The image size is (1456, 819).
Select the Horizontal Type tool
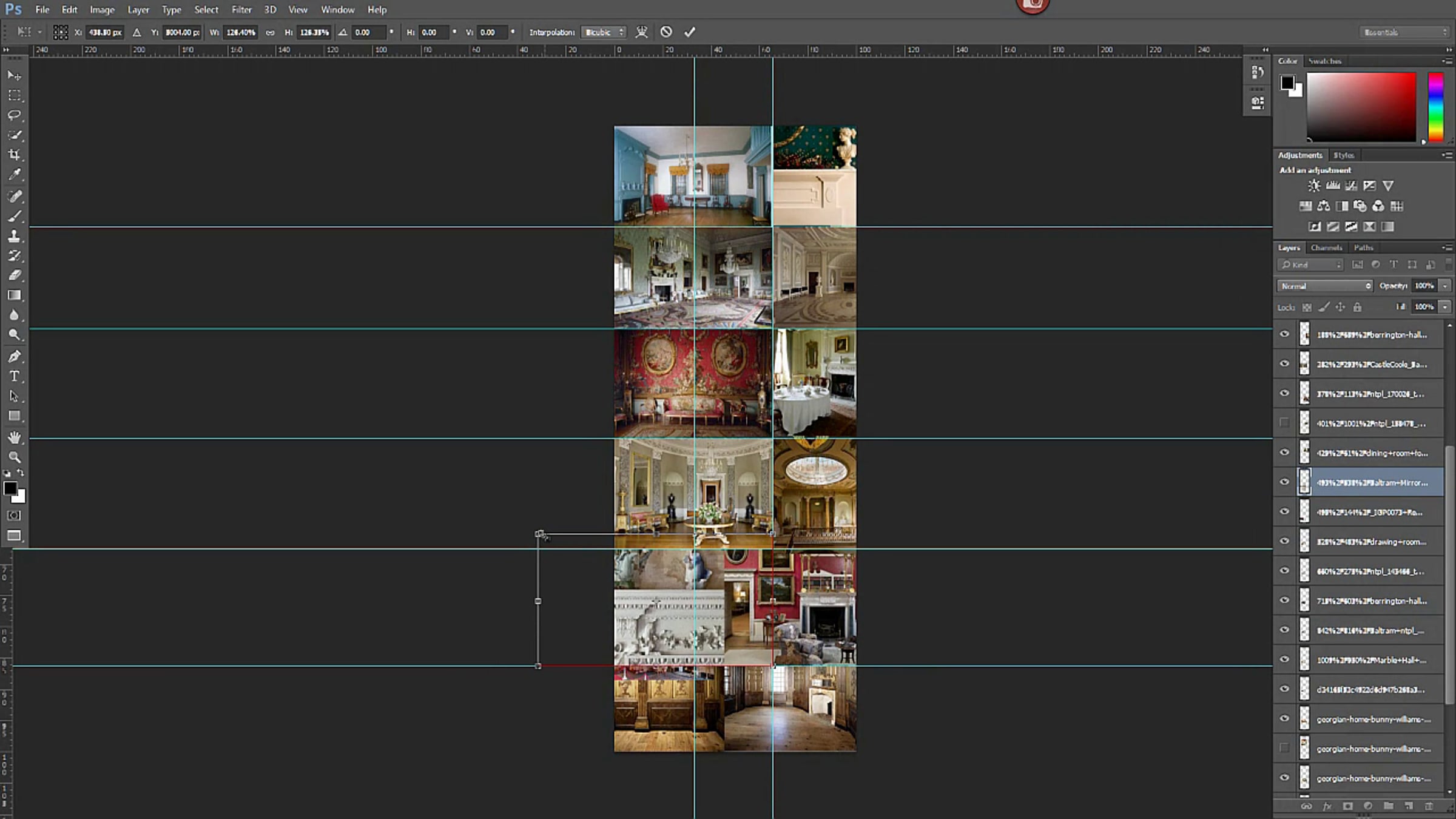coord(15,376)
